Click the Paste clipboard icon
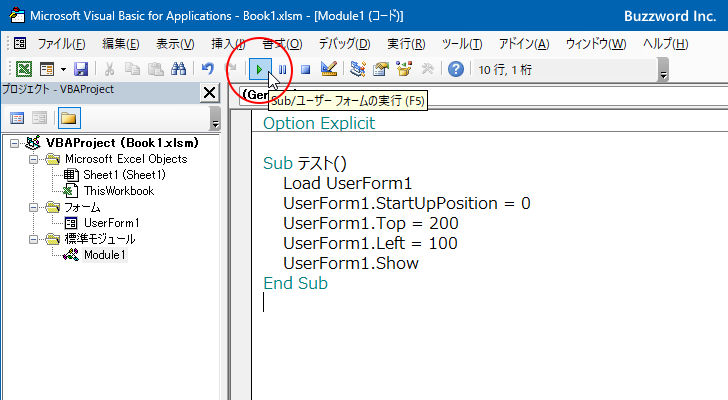Image resolution: width=728 pixels, height=400 pixels. 155,70
